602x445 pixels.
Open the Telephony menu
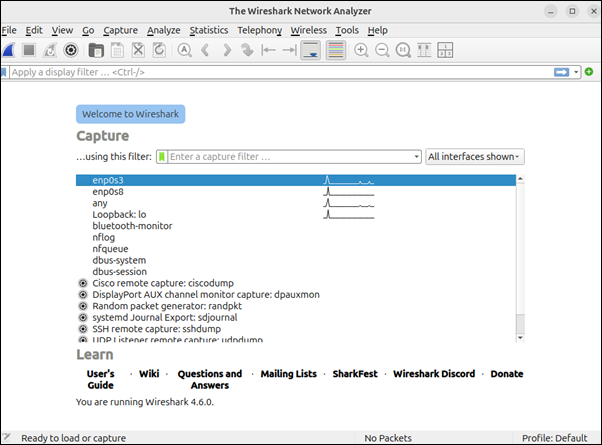tap(260, 30)
